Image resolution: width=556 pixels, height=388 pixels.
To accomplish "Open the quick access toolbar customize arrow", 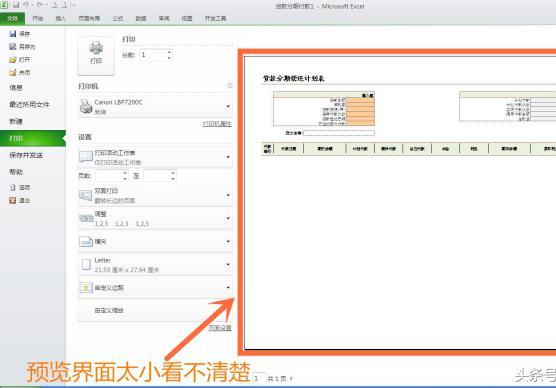I will (x=73, y=5).
